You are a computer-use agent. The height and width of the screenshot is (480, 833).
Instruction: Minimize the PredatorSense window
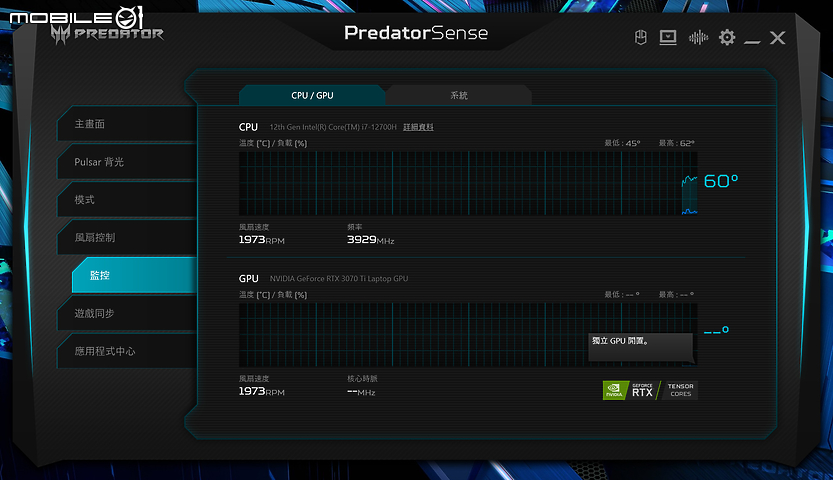tap(752, 41)
